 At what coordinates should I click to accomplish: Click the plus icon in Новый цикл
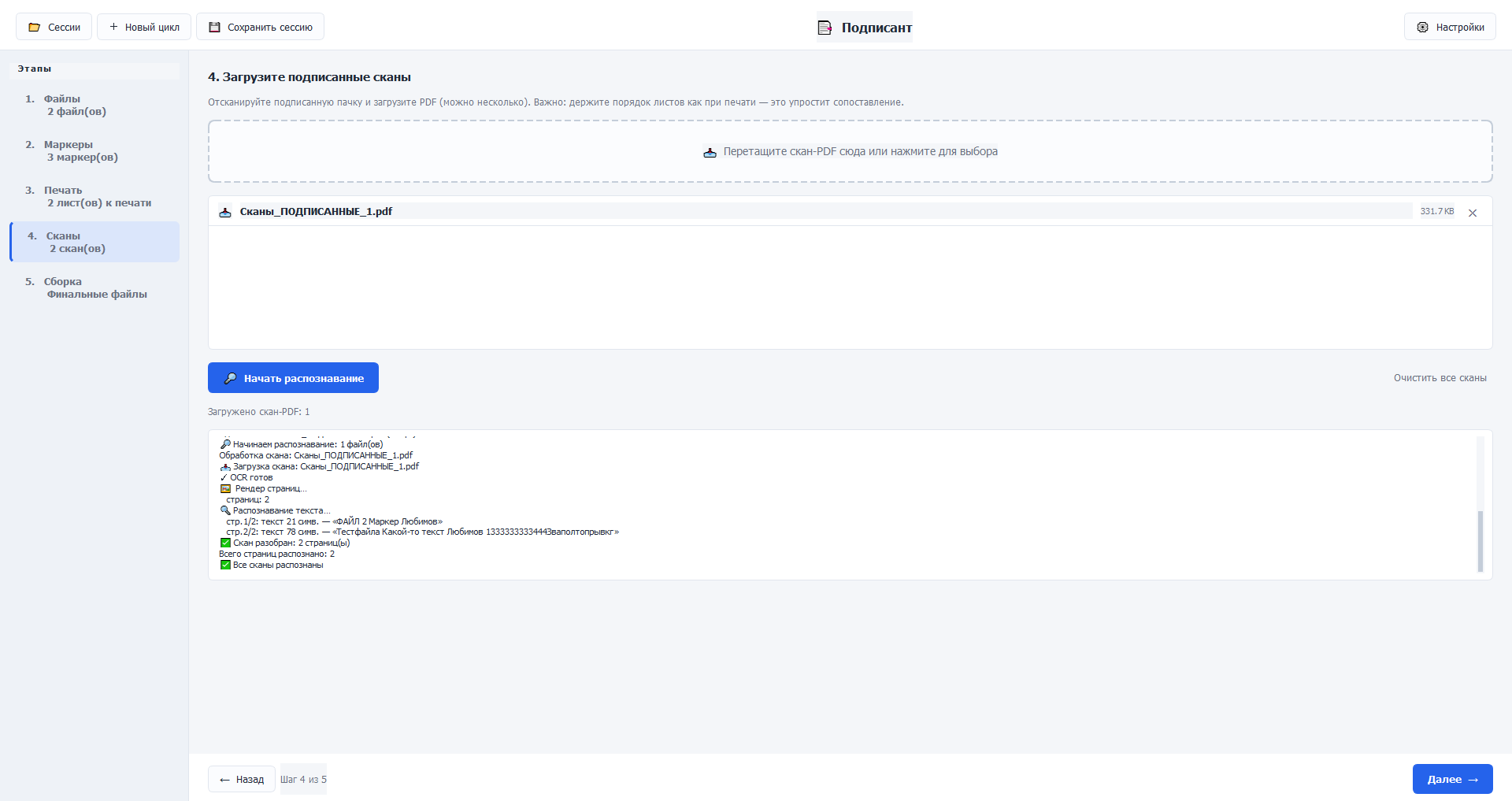click(x=113, y=27)
